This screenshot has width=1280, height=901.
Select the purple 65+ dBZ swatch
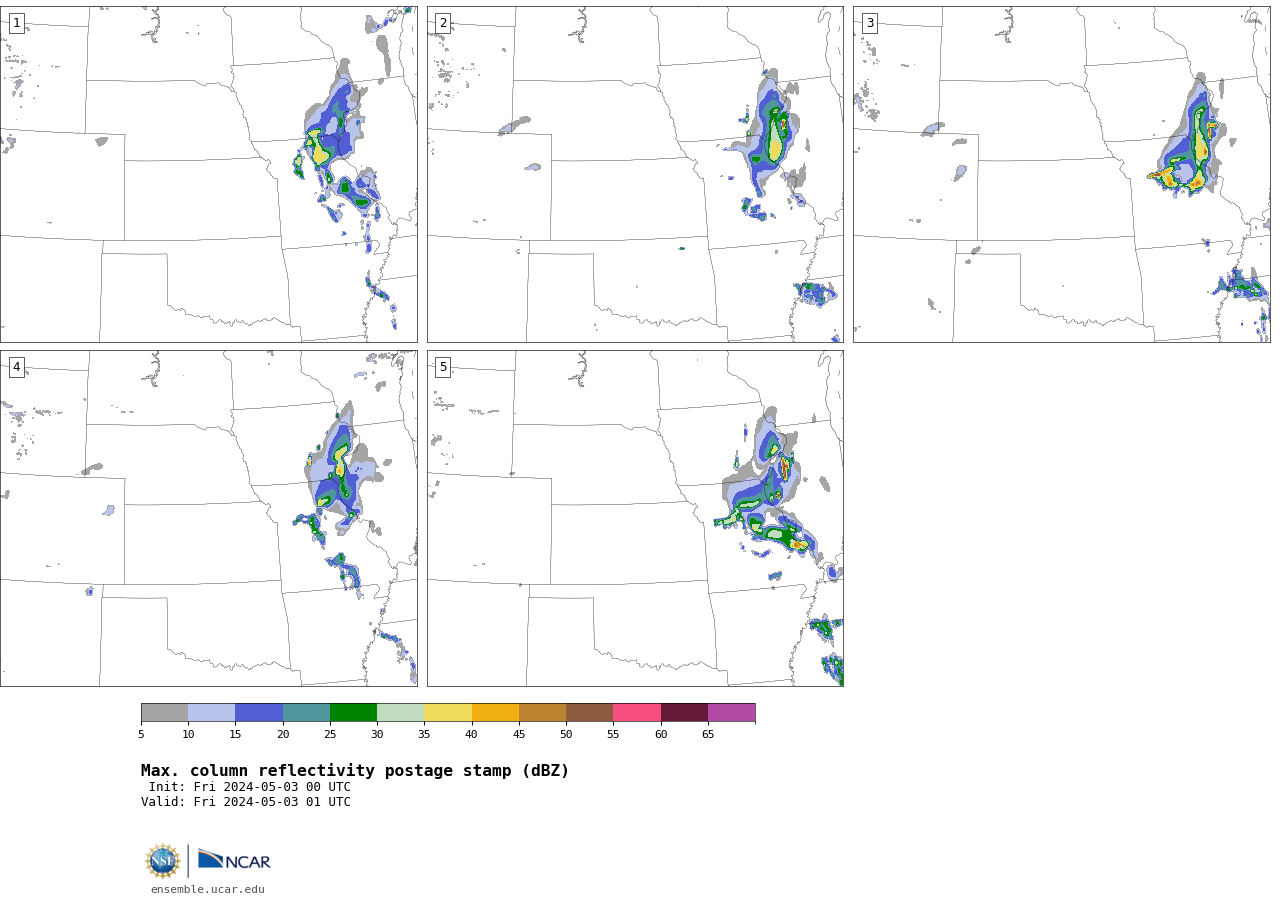[x=731, y=712]
